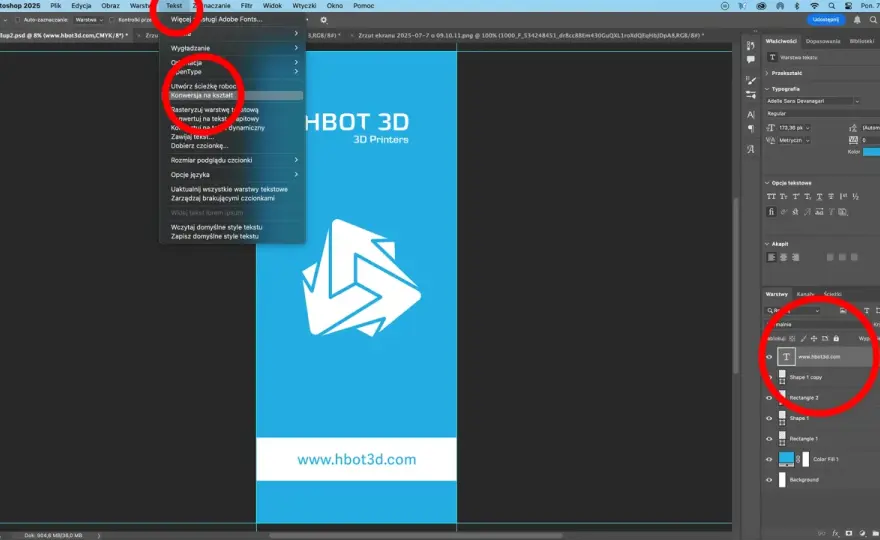Open the Brush settings panel icon
Image resolution: width=880 pixels, height=540 pixels.
(x=750, y=81)
